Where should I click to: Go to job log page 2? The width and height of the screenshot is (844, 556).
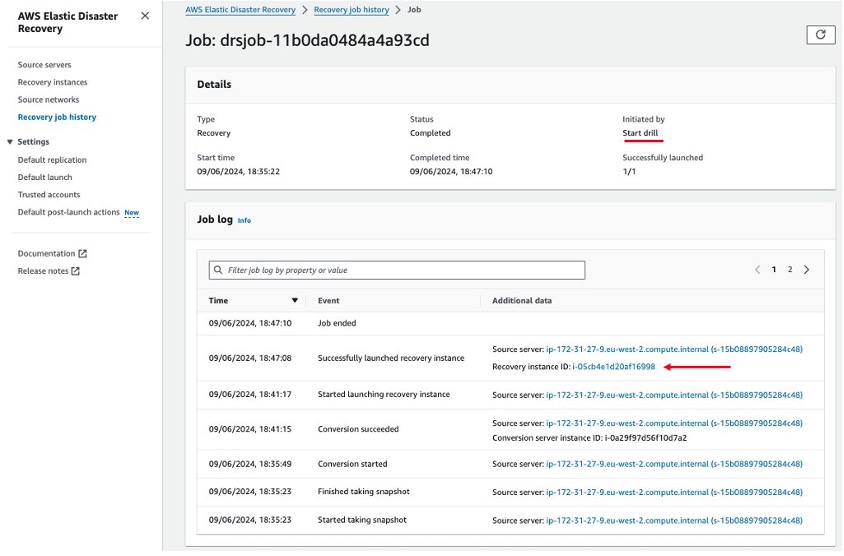click(790, 270)
